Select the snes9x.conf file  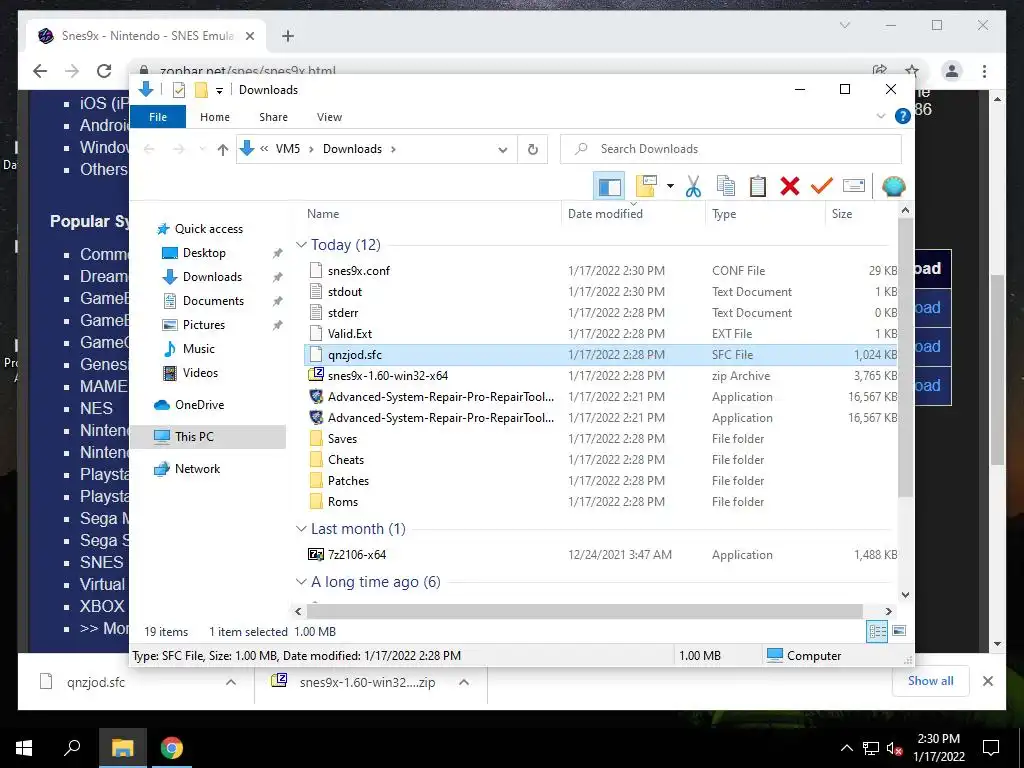coord(601,270)
